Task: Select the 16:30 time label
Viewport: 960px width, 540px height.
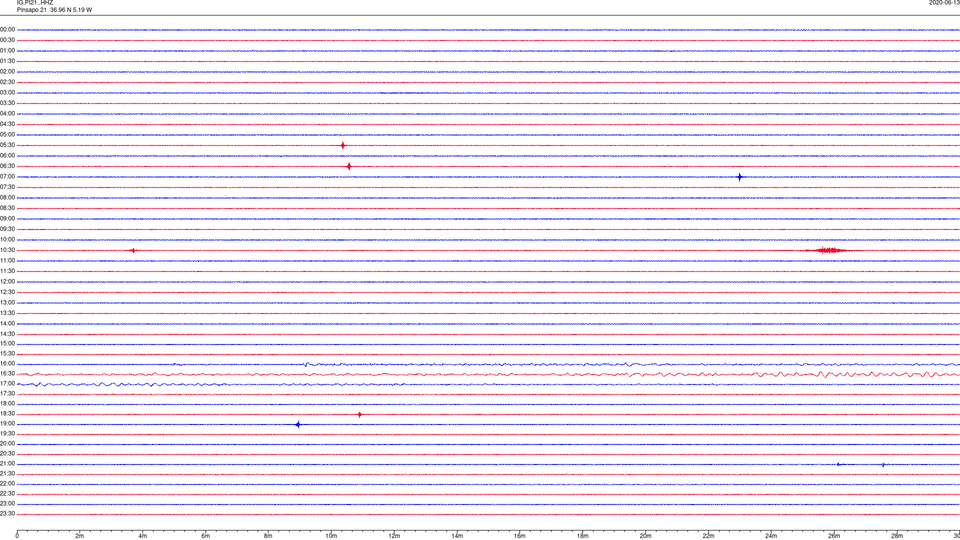Action: [x=8, y=373]
